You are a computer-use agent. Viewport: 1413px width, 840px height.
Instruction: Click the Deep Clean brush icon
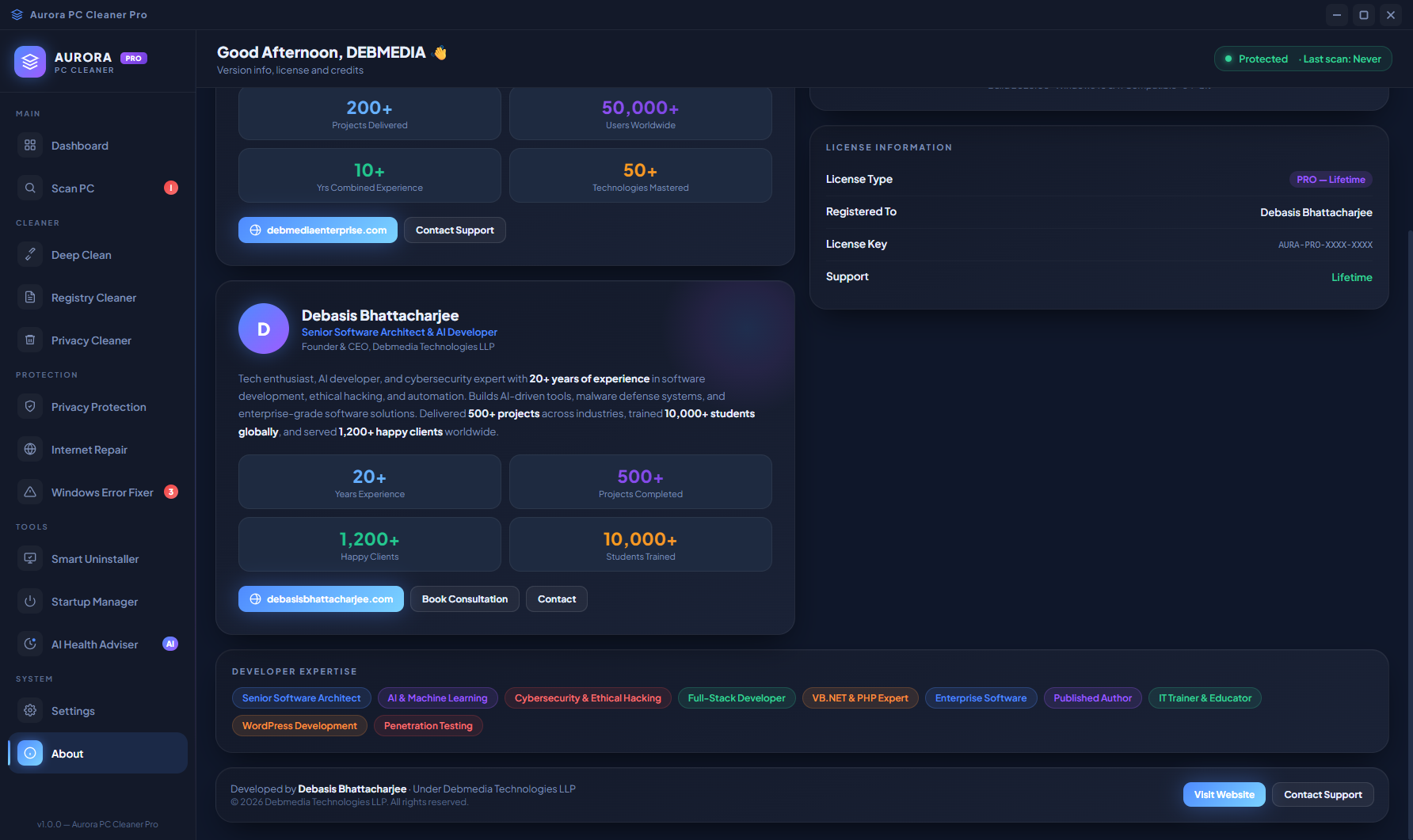(30, 254)
